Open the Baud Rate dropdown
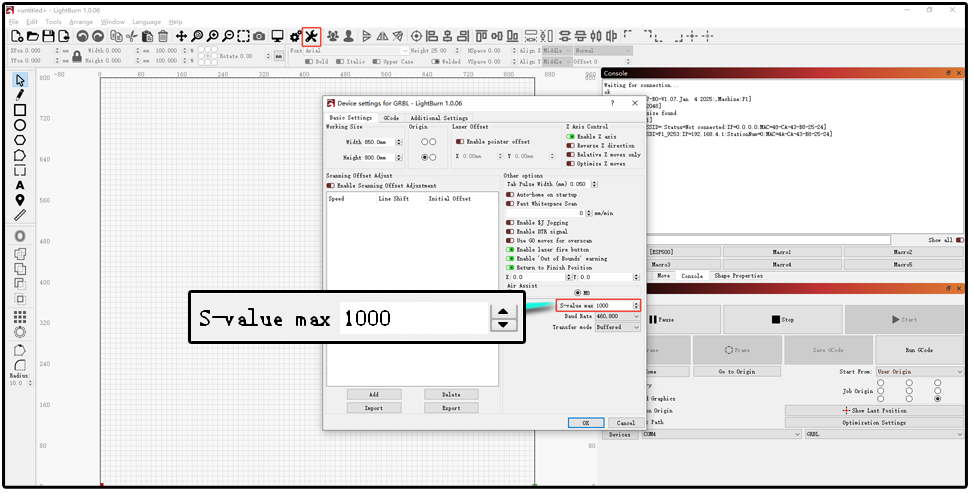 click(617, 316)
